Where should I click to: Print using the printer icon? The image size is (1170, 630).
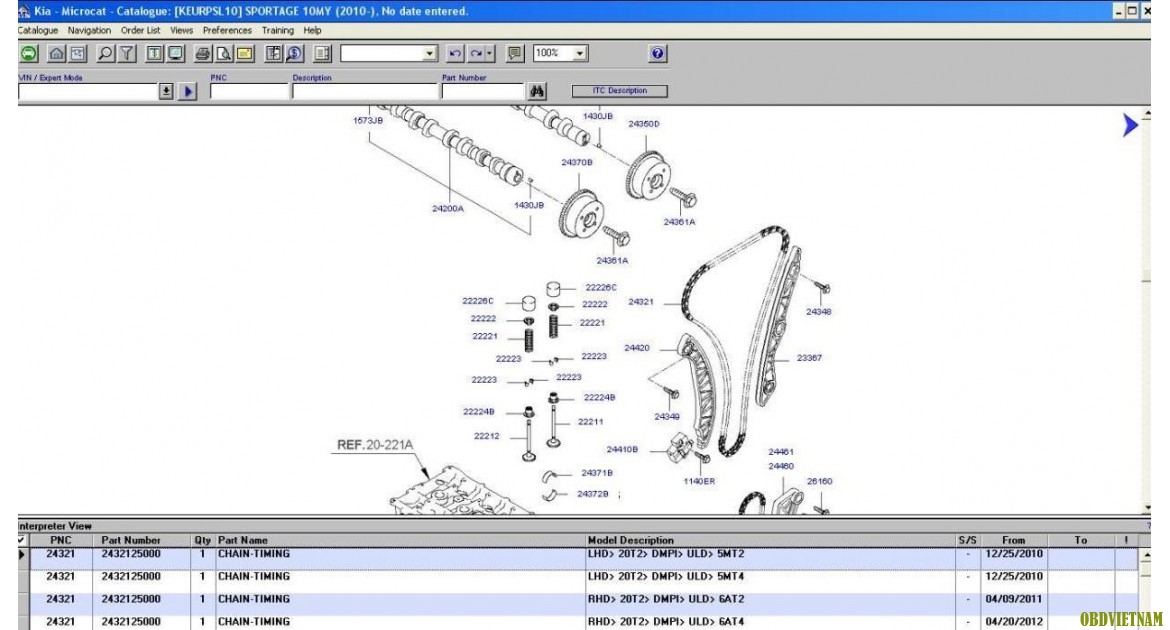(202, 54)
